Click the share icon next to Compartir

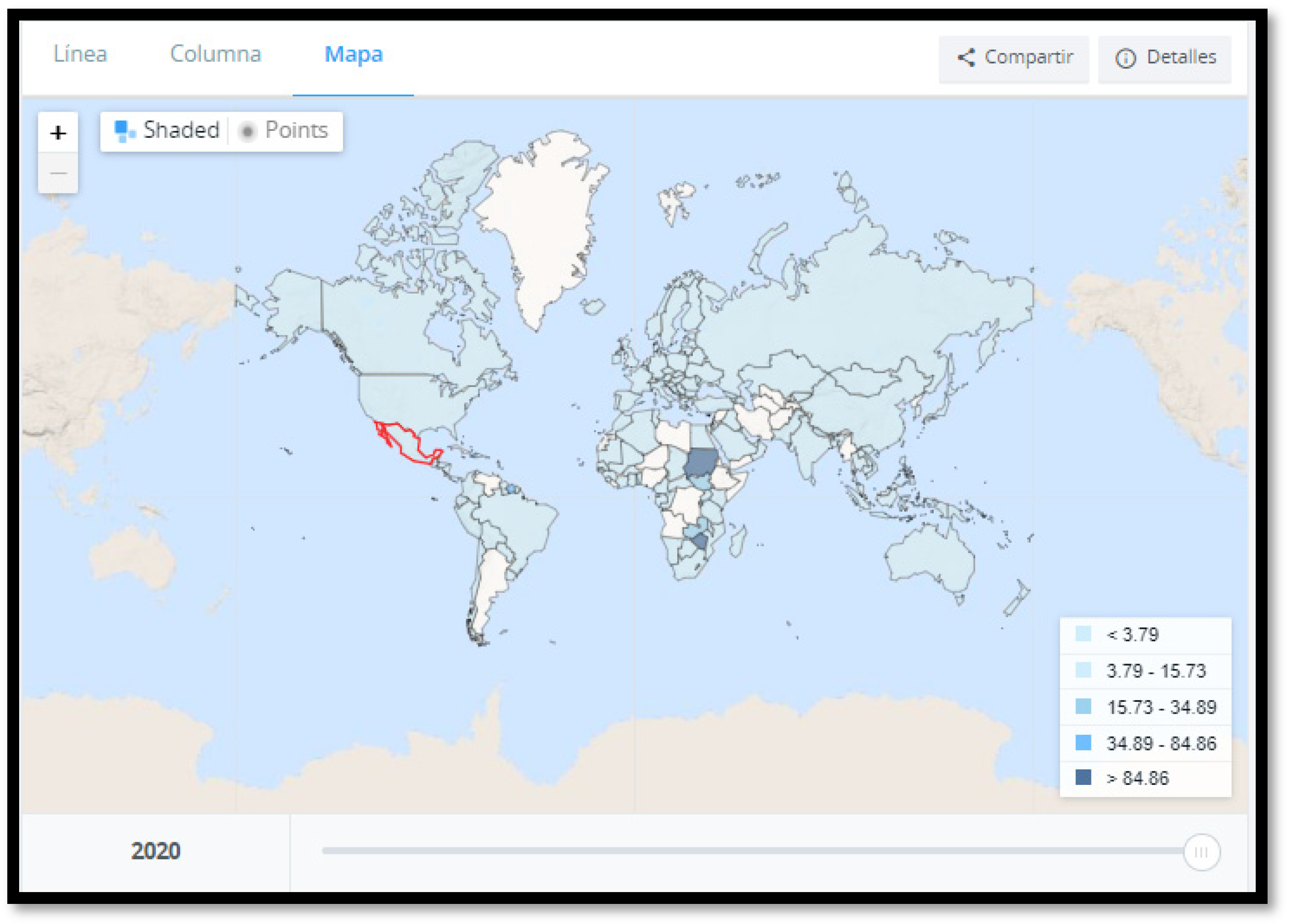click(x=966, y=57)
